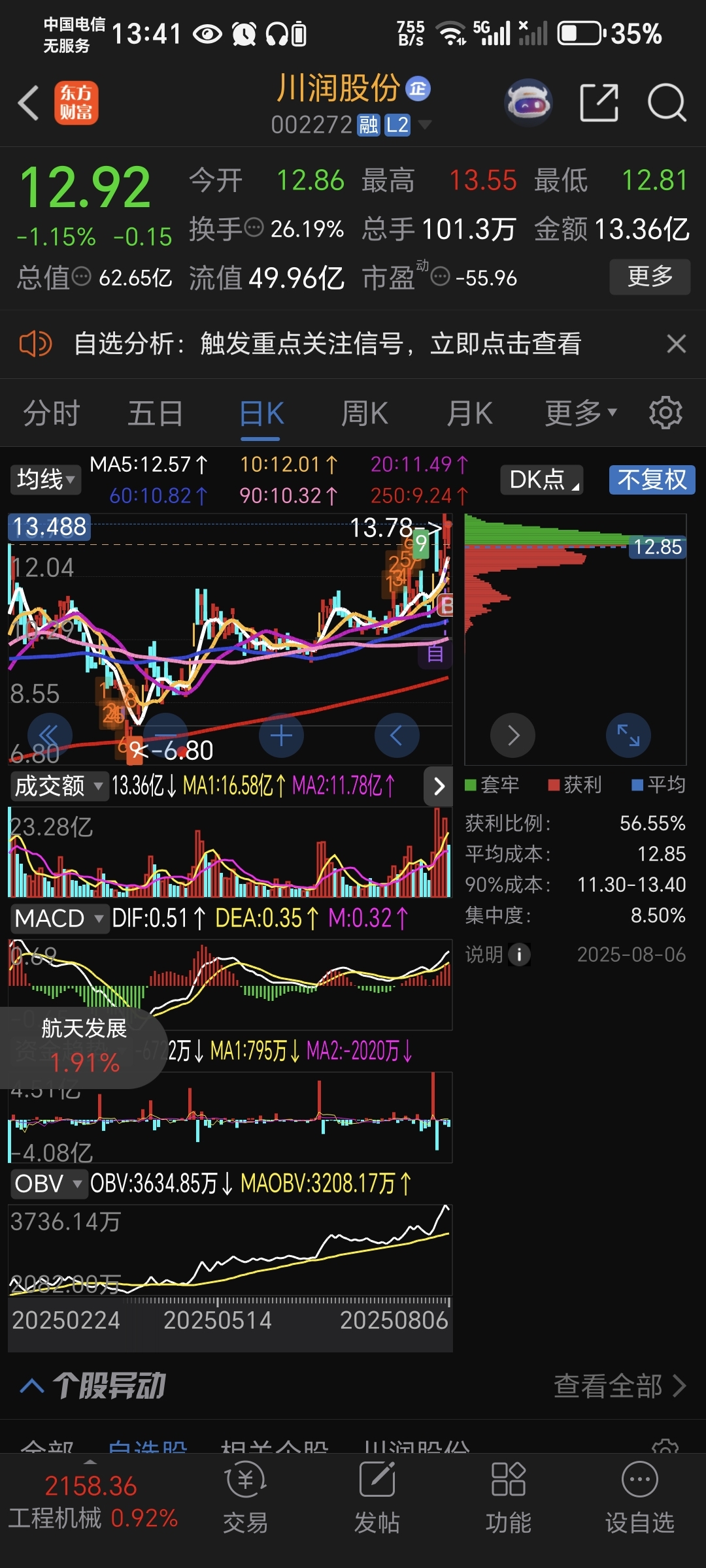Zoom out chart with minus button
This screenshot has height=1568, width=706.
165,736
